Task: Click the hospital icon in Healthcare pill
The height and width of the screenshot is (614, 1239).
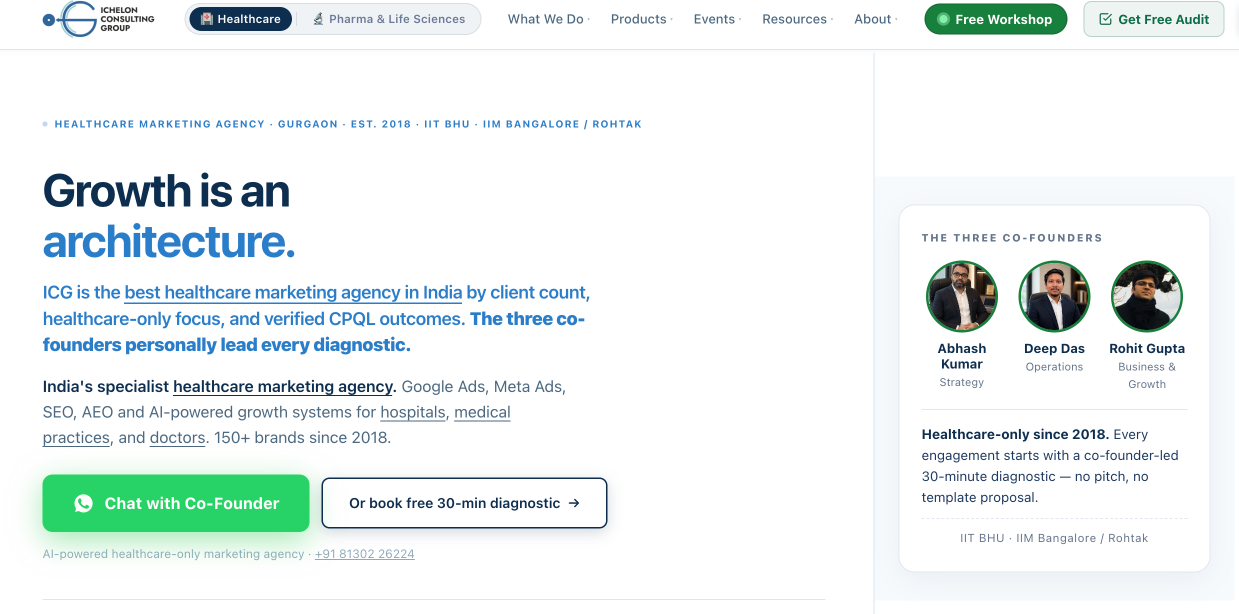Action: click(x=207, y=19)
